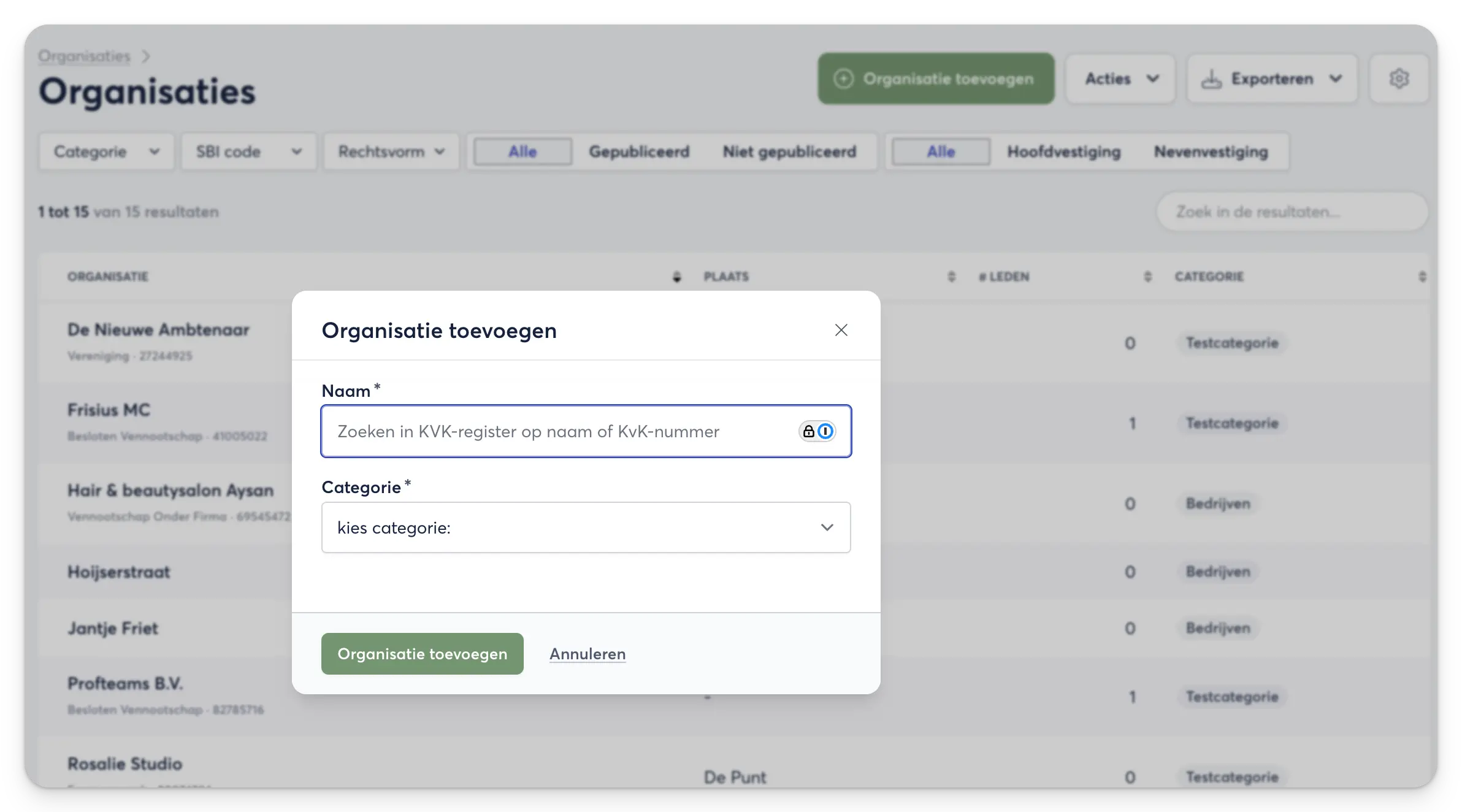Select the Nevenvestiging filter tab
The width and height of the screenshot is (1462, 812).
1211,151
